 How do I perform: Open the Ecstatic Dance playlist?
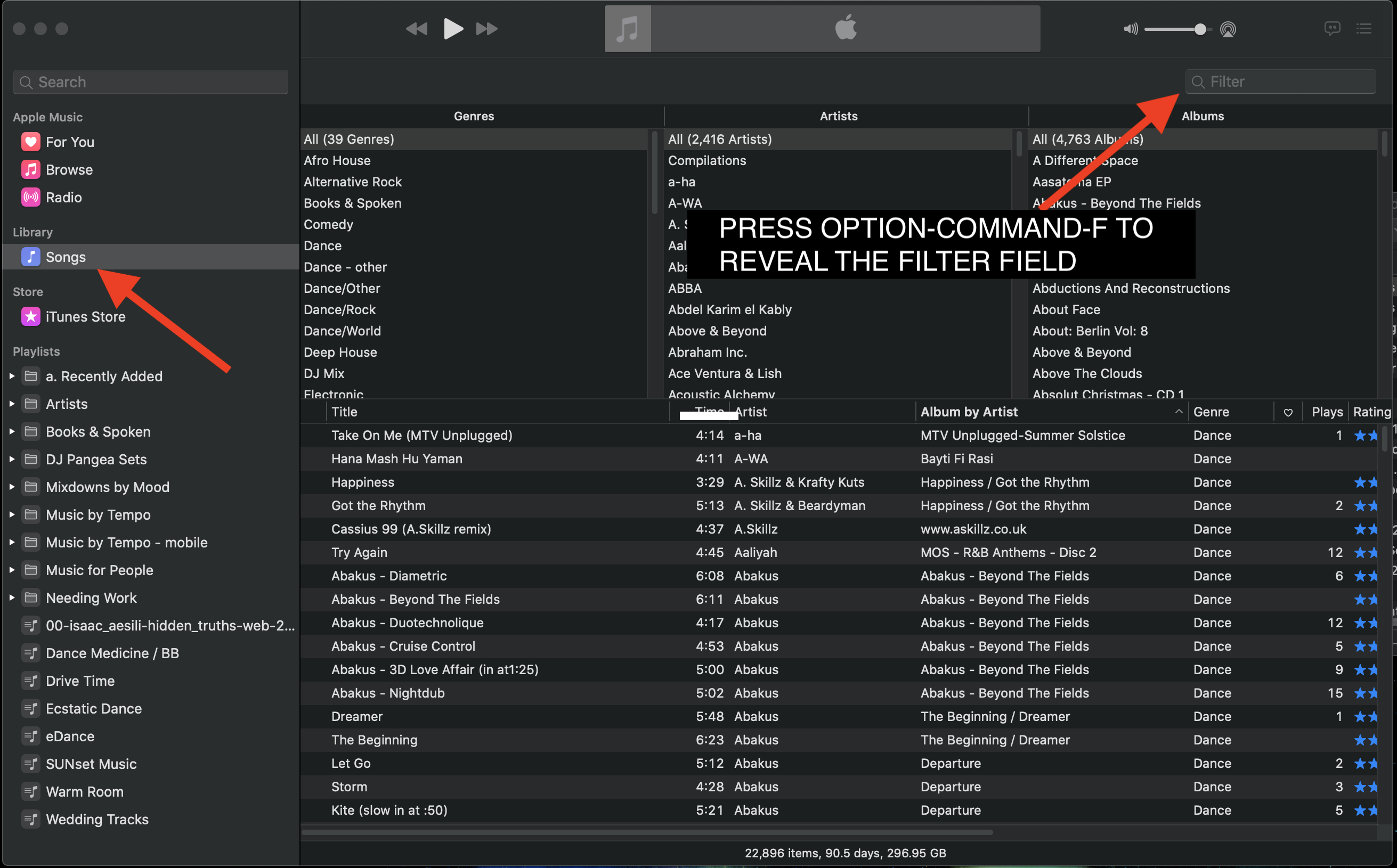tap(93, 708)
